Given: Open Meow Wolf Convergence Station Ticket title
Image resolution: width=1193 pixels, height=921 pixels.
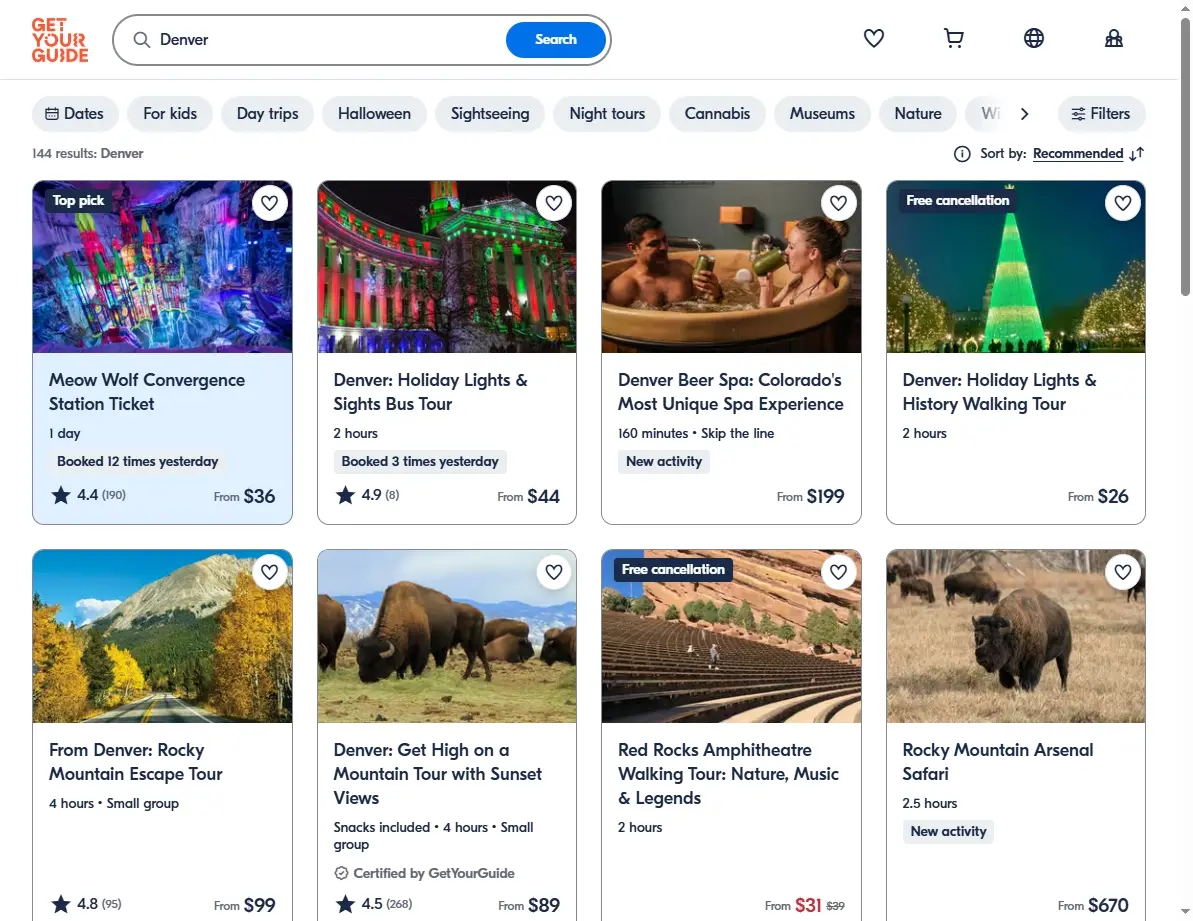Looking at the screenshot, I should (x=147, y=392).
